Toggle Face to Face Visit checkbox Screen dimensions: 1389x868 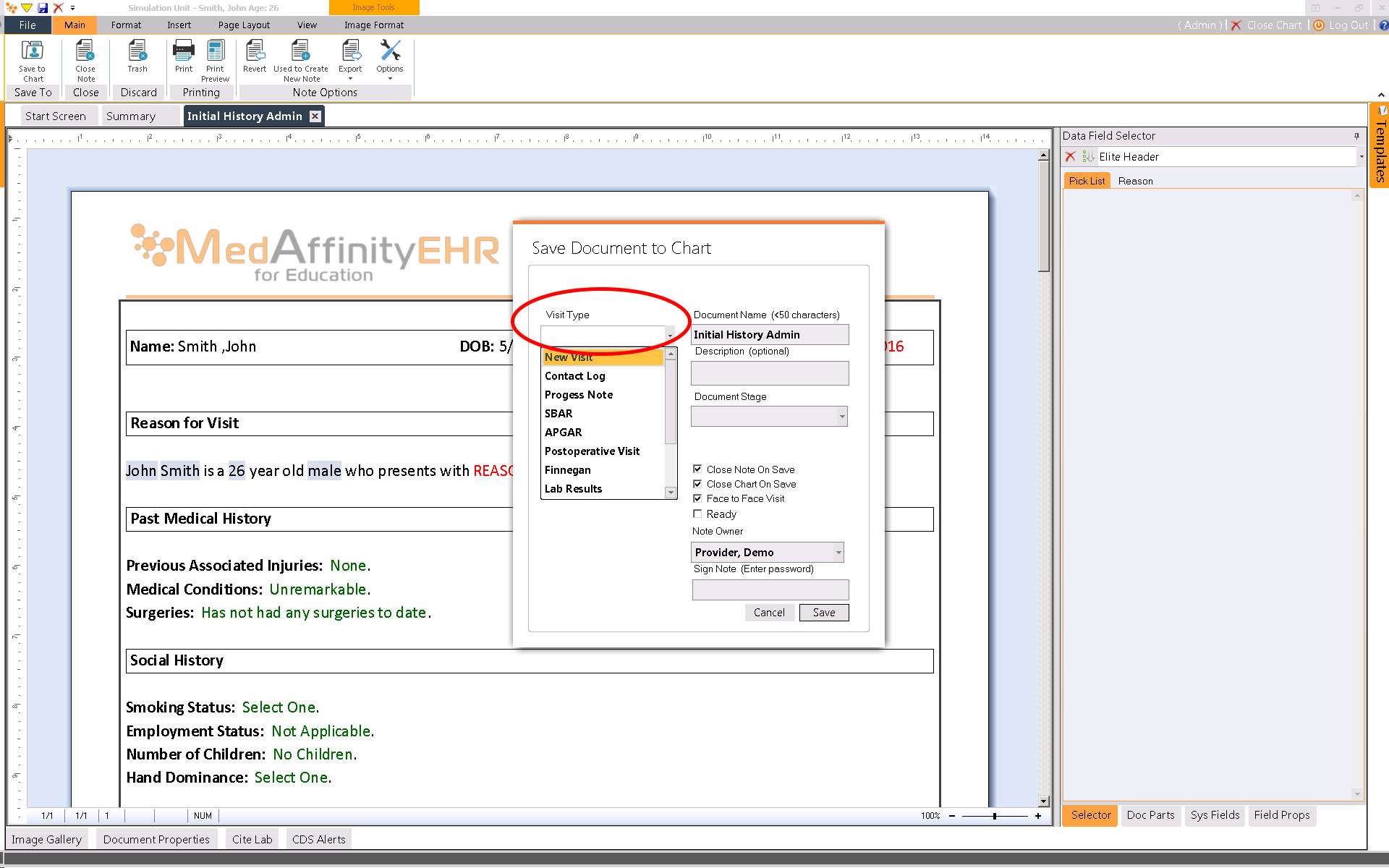(697, 498)
